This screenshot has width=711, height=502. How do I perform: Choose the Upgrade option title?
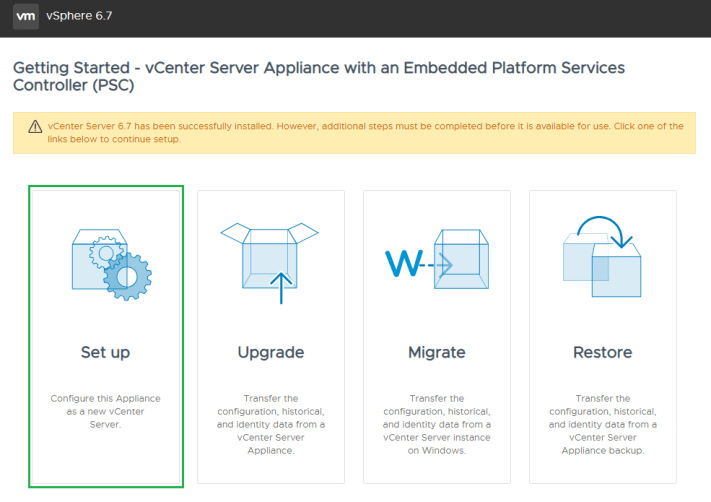(270, 352)
